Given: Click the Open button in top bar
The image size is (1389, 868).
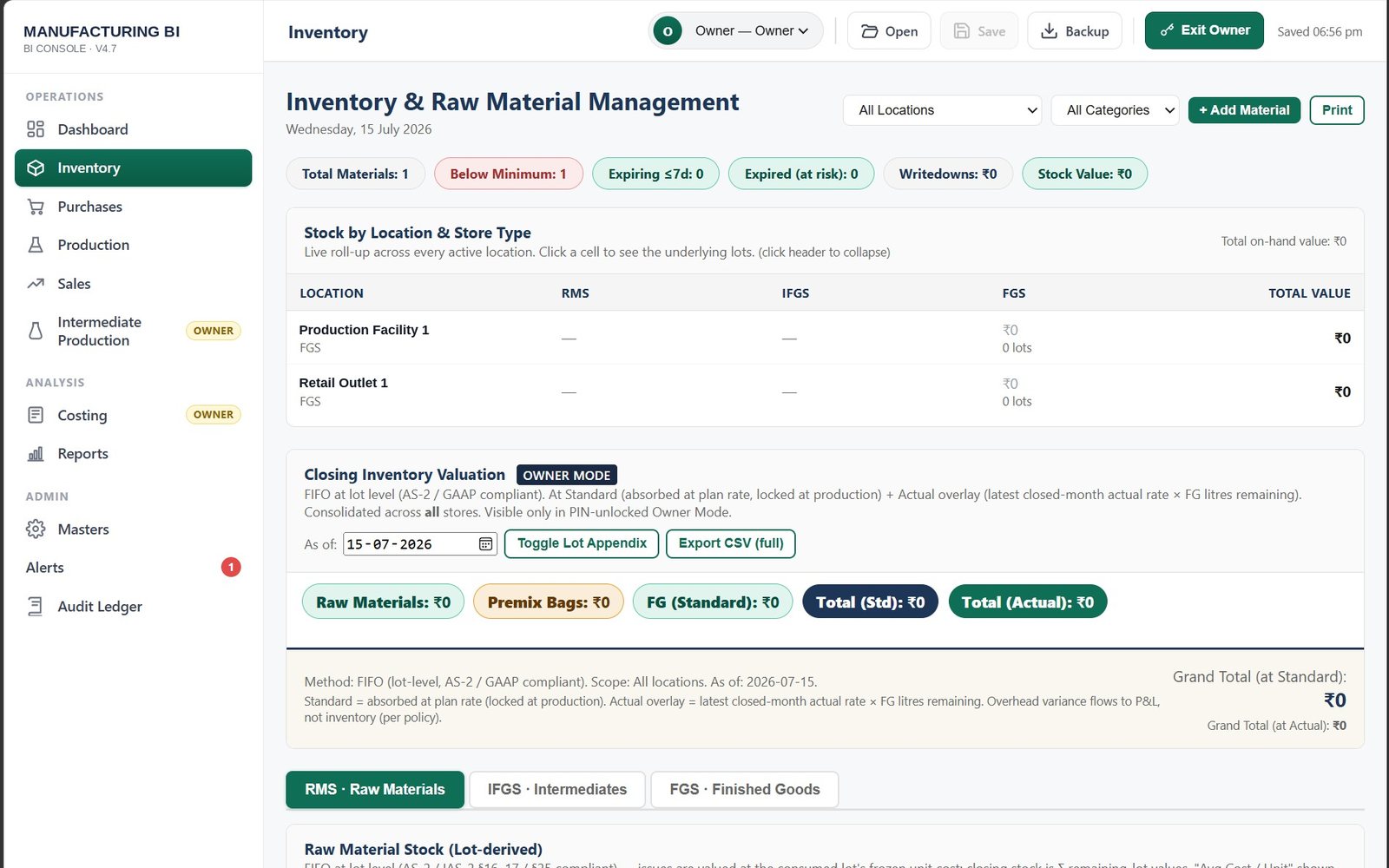Looking at the screenshot, I should point(889,31).
